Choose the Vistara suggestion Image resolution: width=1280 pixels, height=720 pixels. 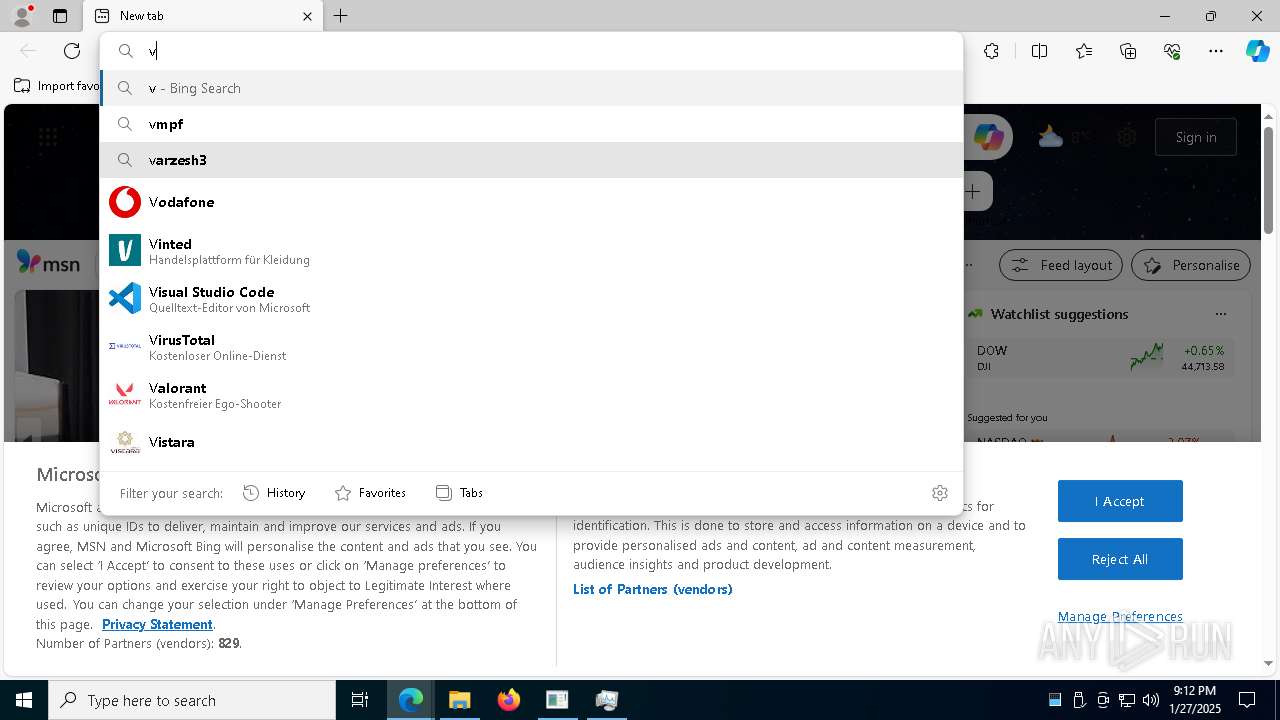pos(531,442)
